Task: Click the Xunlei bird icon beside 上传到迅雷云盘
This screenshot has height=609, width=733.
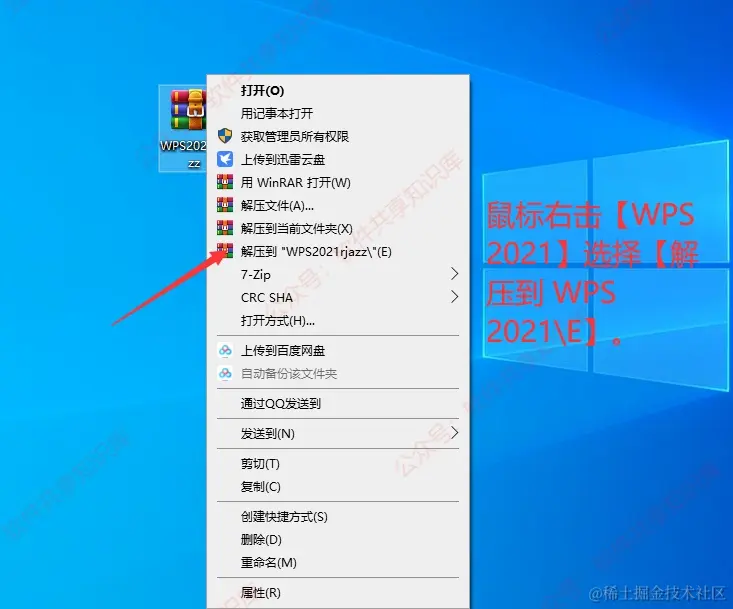Action: click(225, 159)
